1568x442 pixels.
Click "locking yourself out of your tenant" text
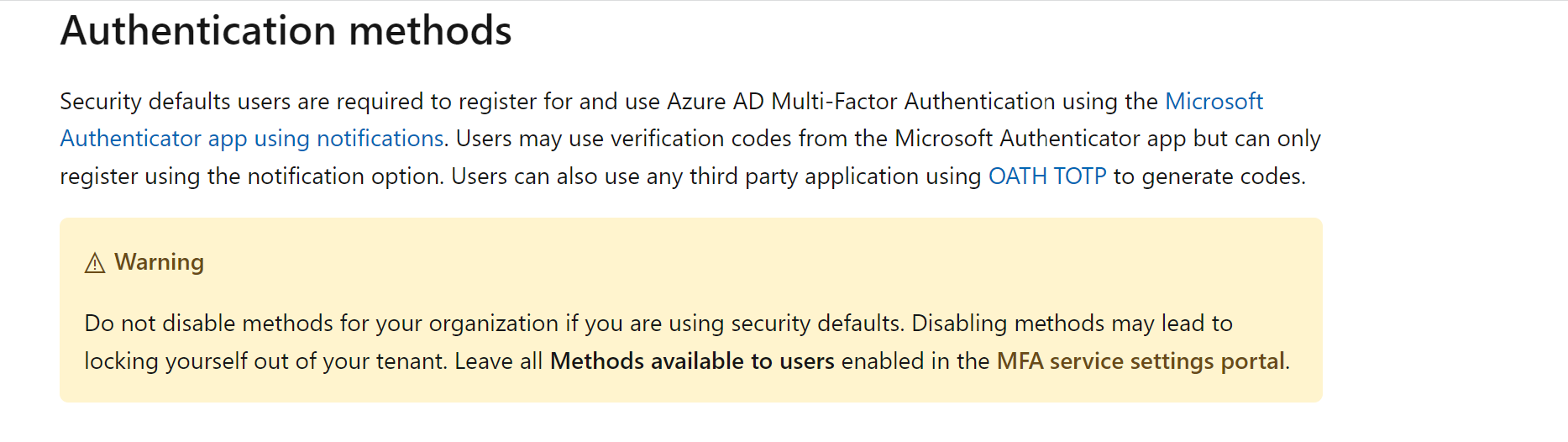point(265,361)
